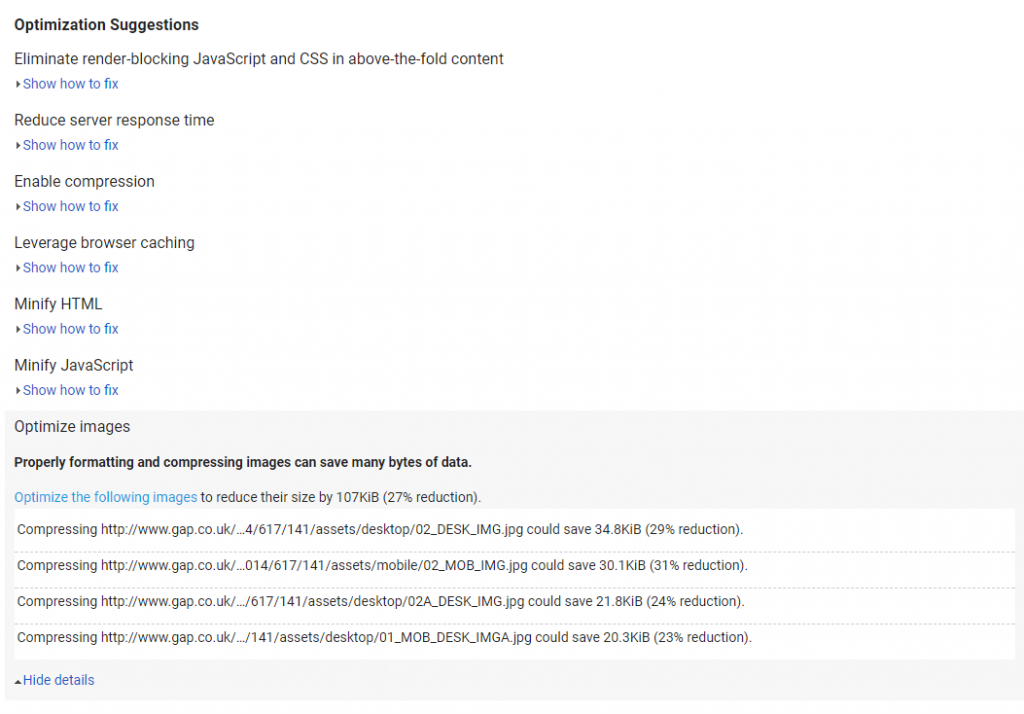Click the 'Optimization Suggestions' title
This screenshot has width=1024, height=714.
[106, 25]
